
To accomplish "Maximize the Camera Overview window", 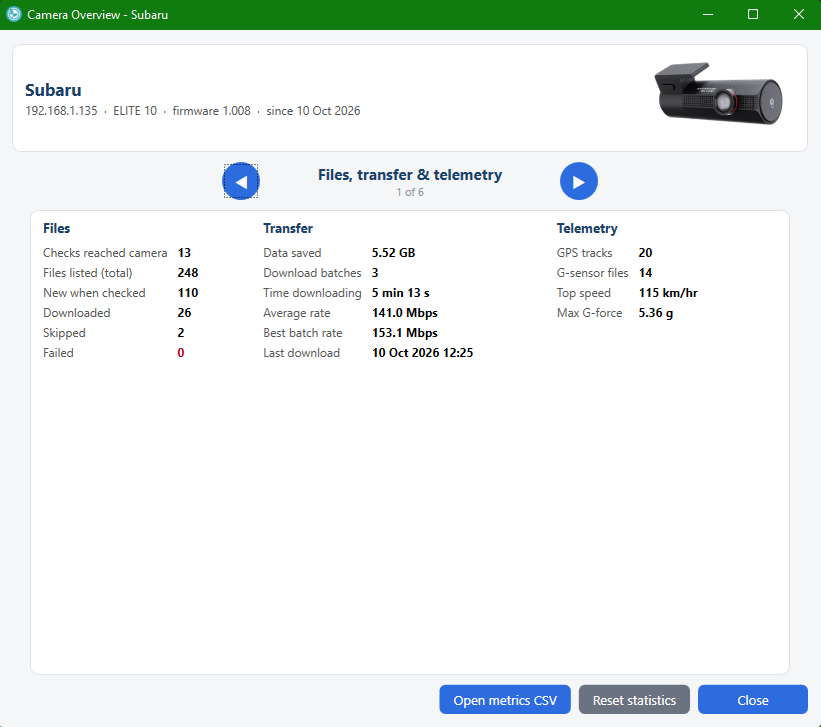I will coord(753,14).
